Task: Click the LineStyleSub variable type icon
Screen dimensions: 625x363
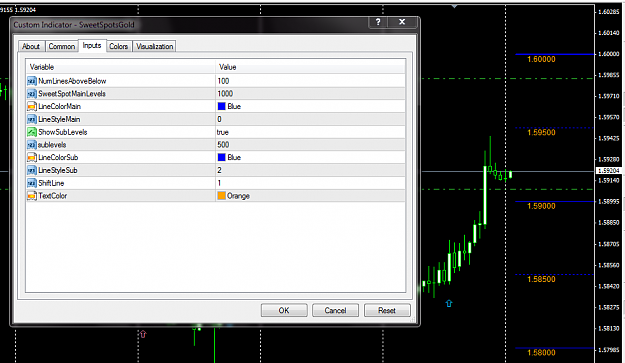Action: (x=32, y=171)
